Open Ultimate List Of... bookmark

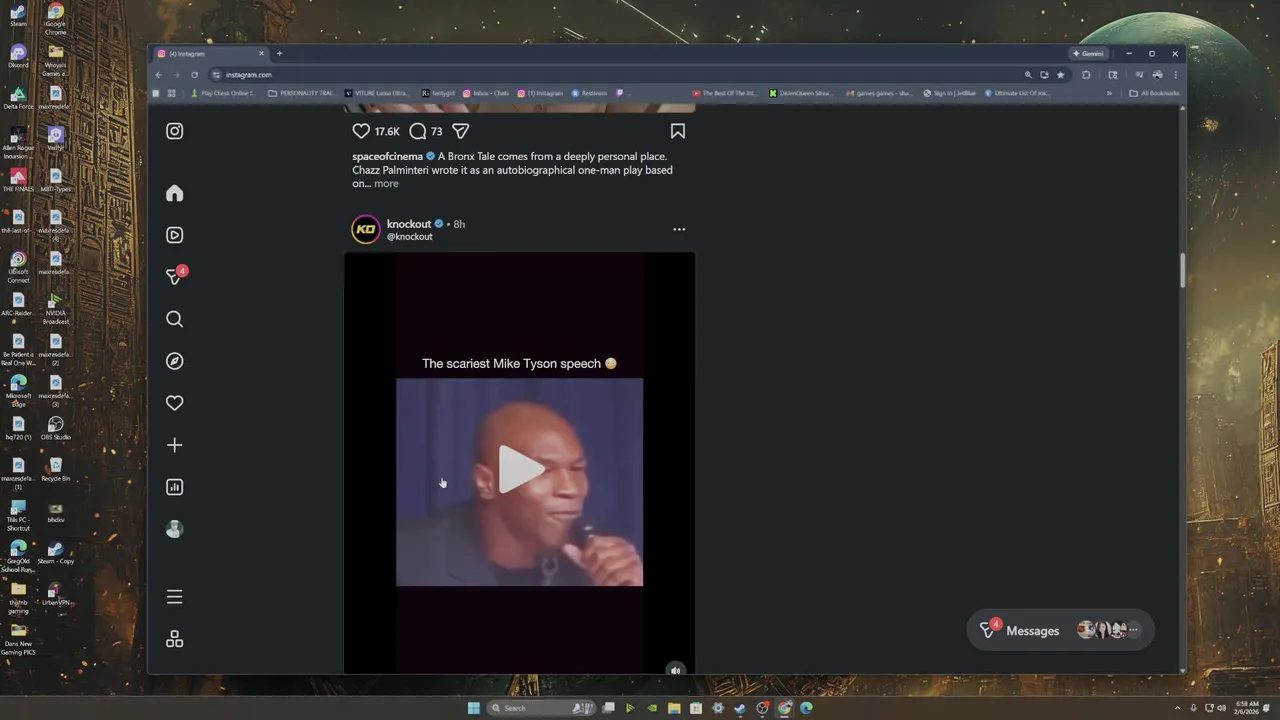click(1017, 93)
